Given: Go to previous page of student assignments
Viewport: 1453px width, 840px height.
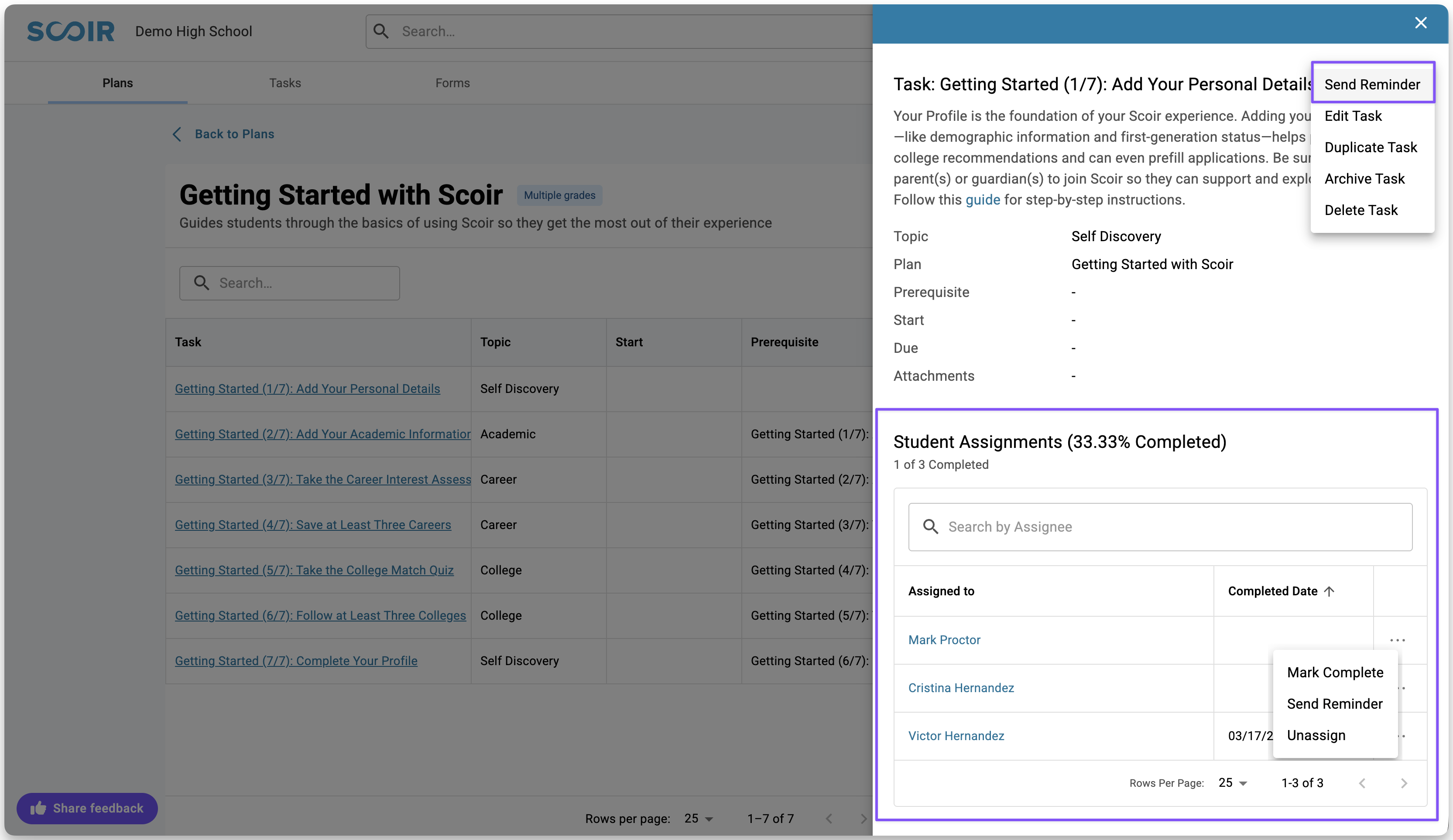Looking at the screenshot, I should point(1362,783).
